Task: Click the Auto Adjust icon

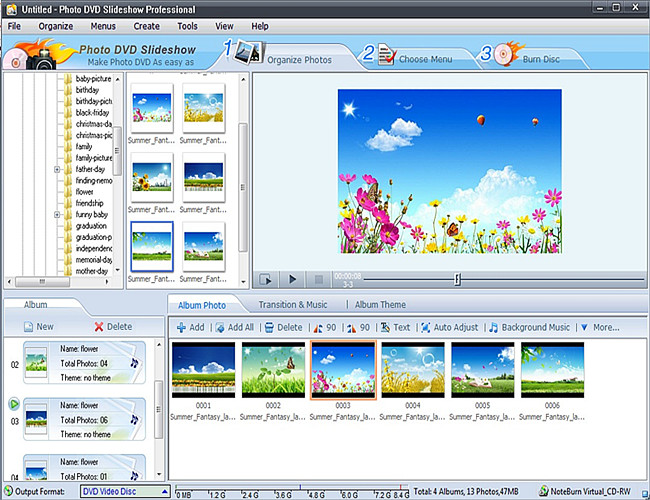Action: pyautogui.click(x=425, y=328)
